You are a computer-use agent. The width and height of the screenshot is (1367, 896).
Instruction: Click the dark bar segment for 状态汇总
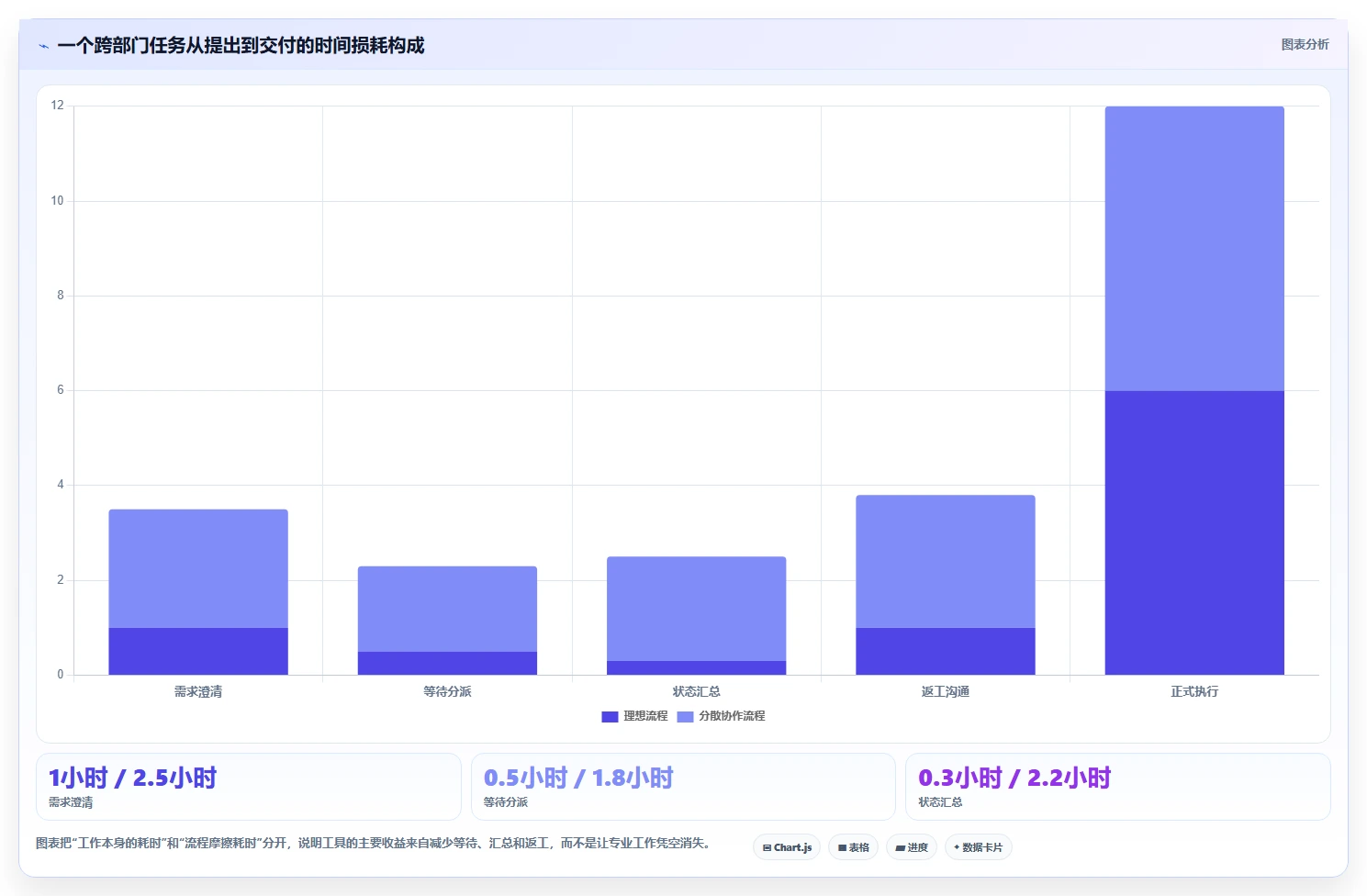[x=696, y=667]
